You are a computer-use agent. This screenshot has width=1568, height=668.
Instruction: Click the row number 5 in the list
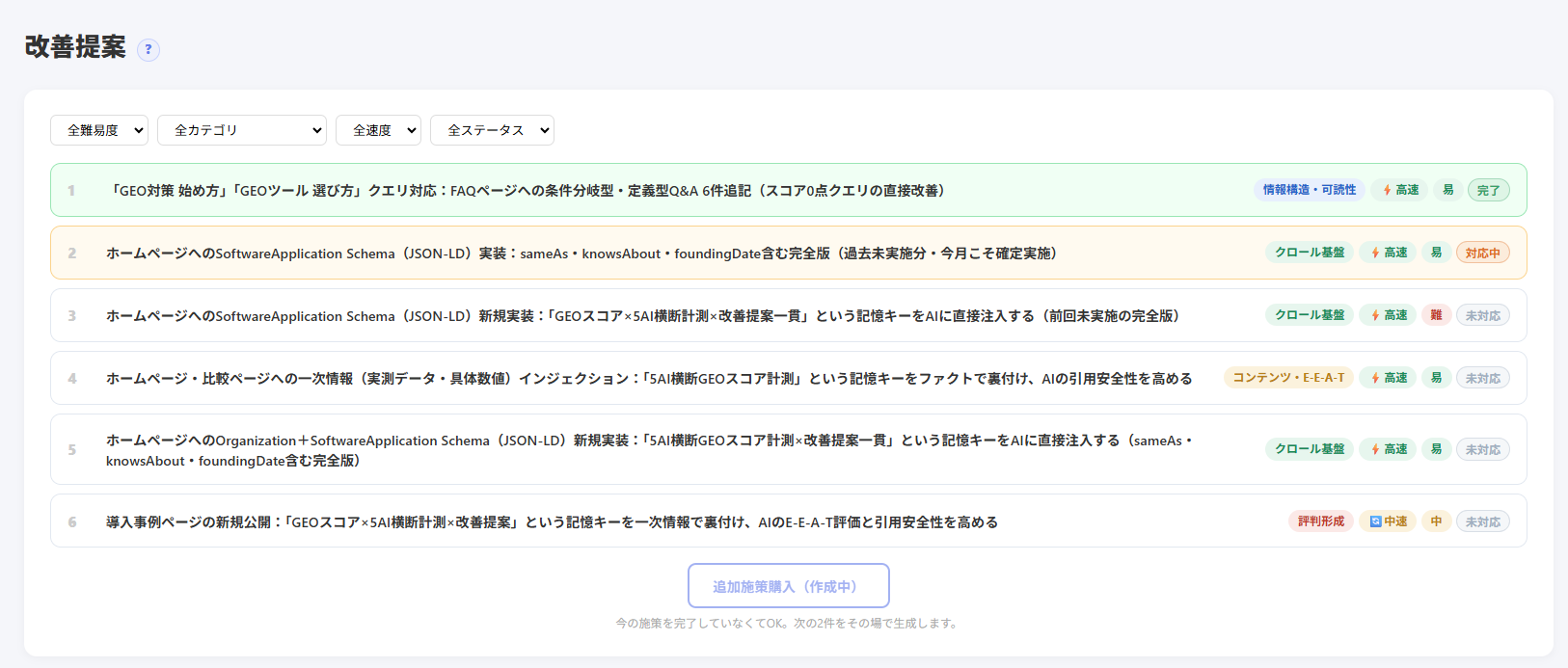click(x=71, y=450)
